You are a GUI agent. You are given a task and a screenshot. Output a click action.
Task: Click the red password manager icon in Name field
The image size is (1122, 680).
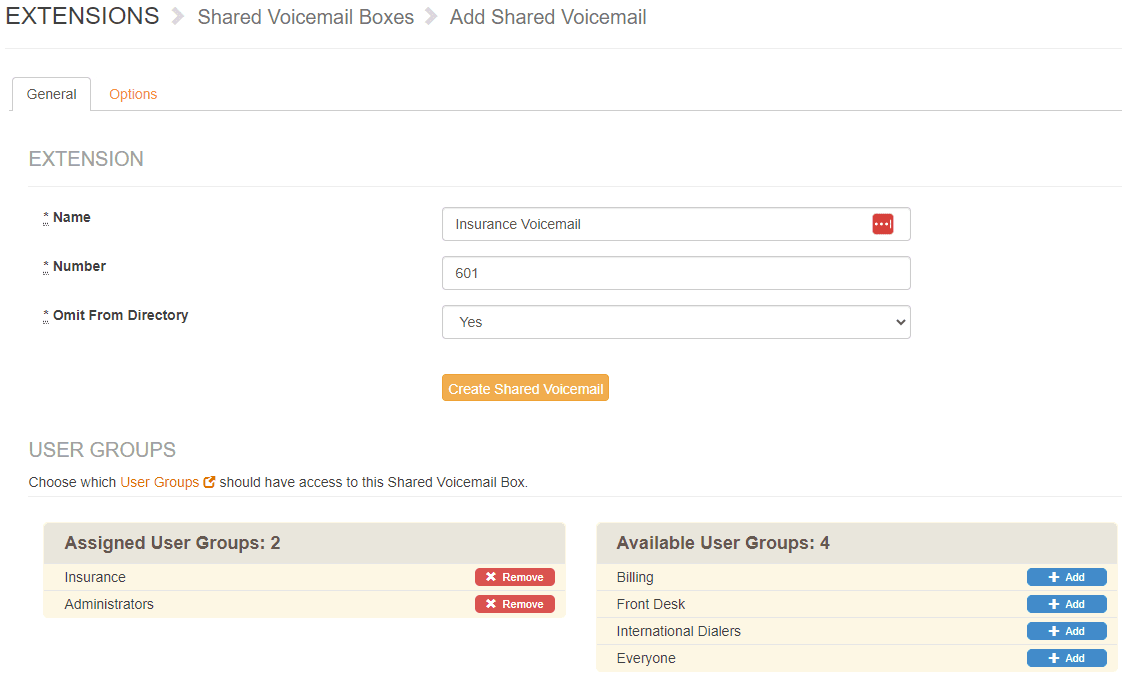[x=882, y=224]
